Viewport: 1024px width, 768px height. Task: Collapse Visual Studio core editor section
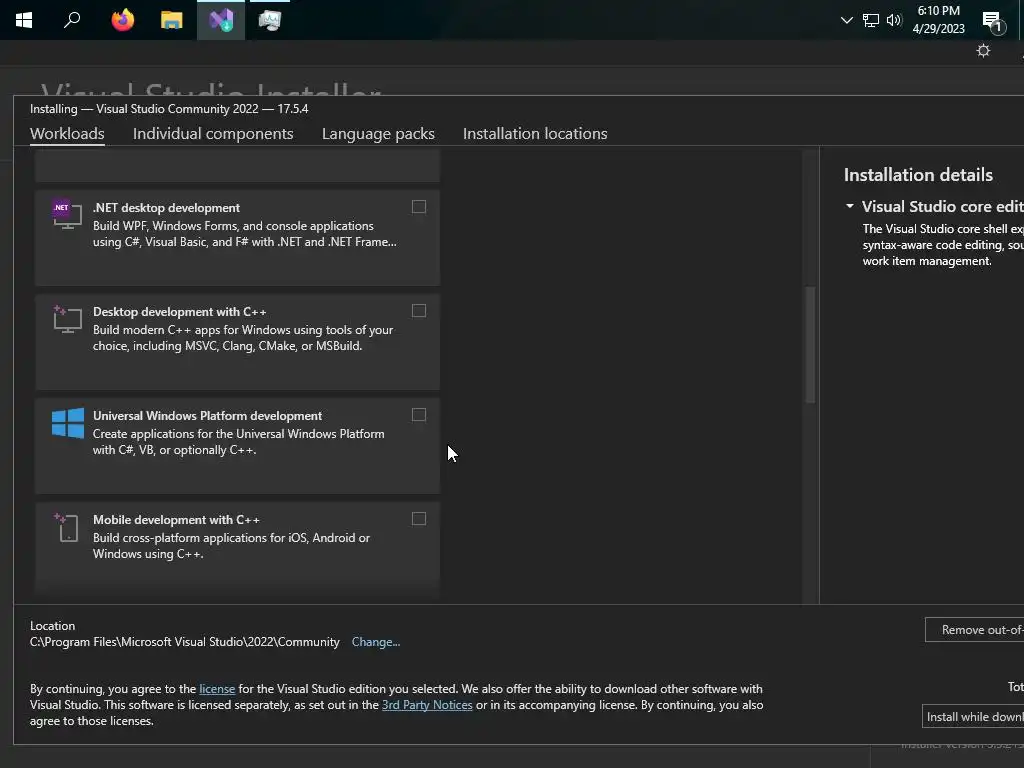pos(850,206)
